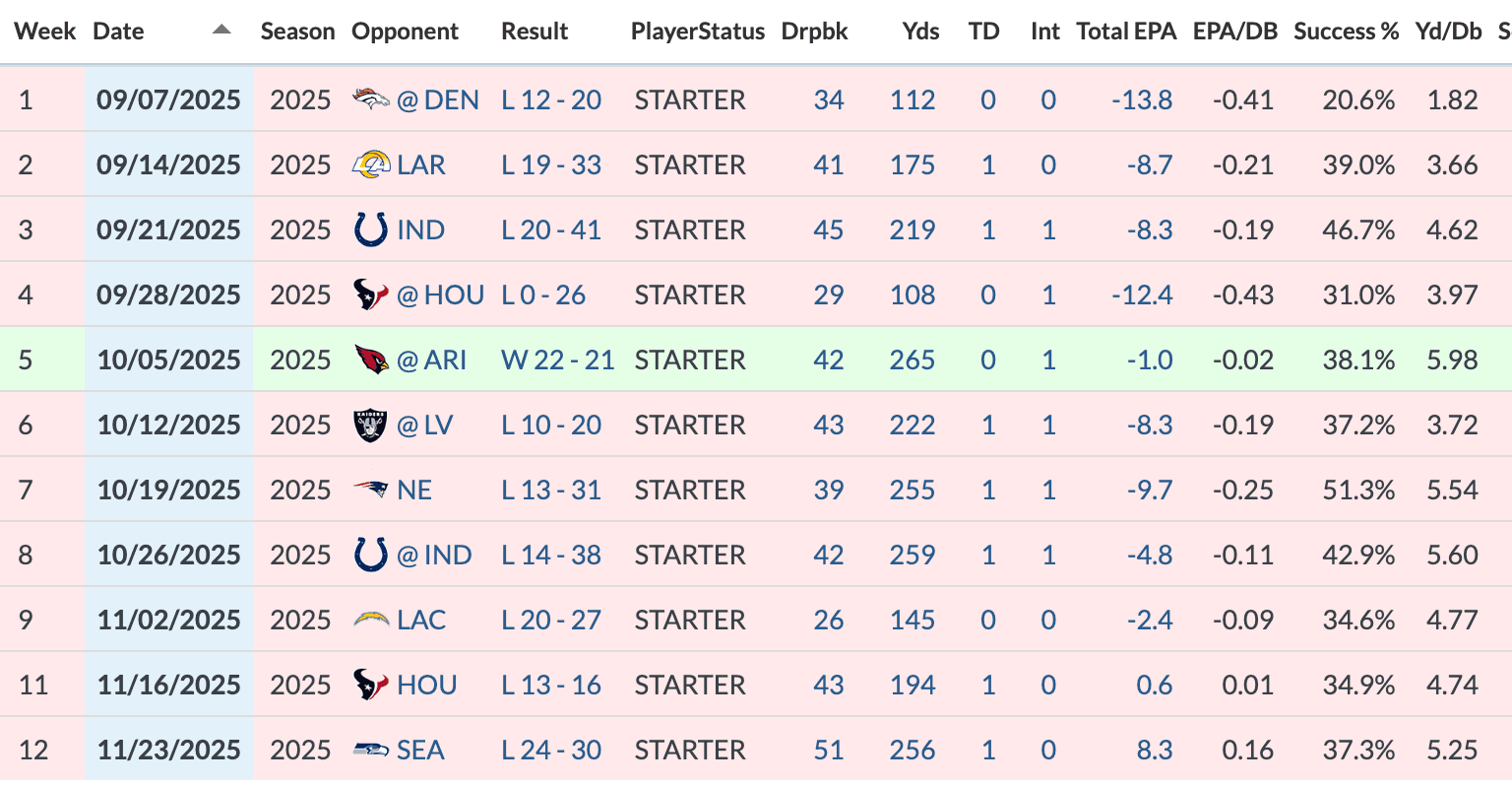1512x786 pixels.
Task: Click the @ HOU opponent link in week 4
Action: pyautogui.click(x=440, y=295)
